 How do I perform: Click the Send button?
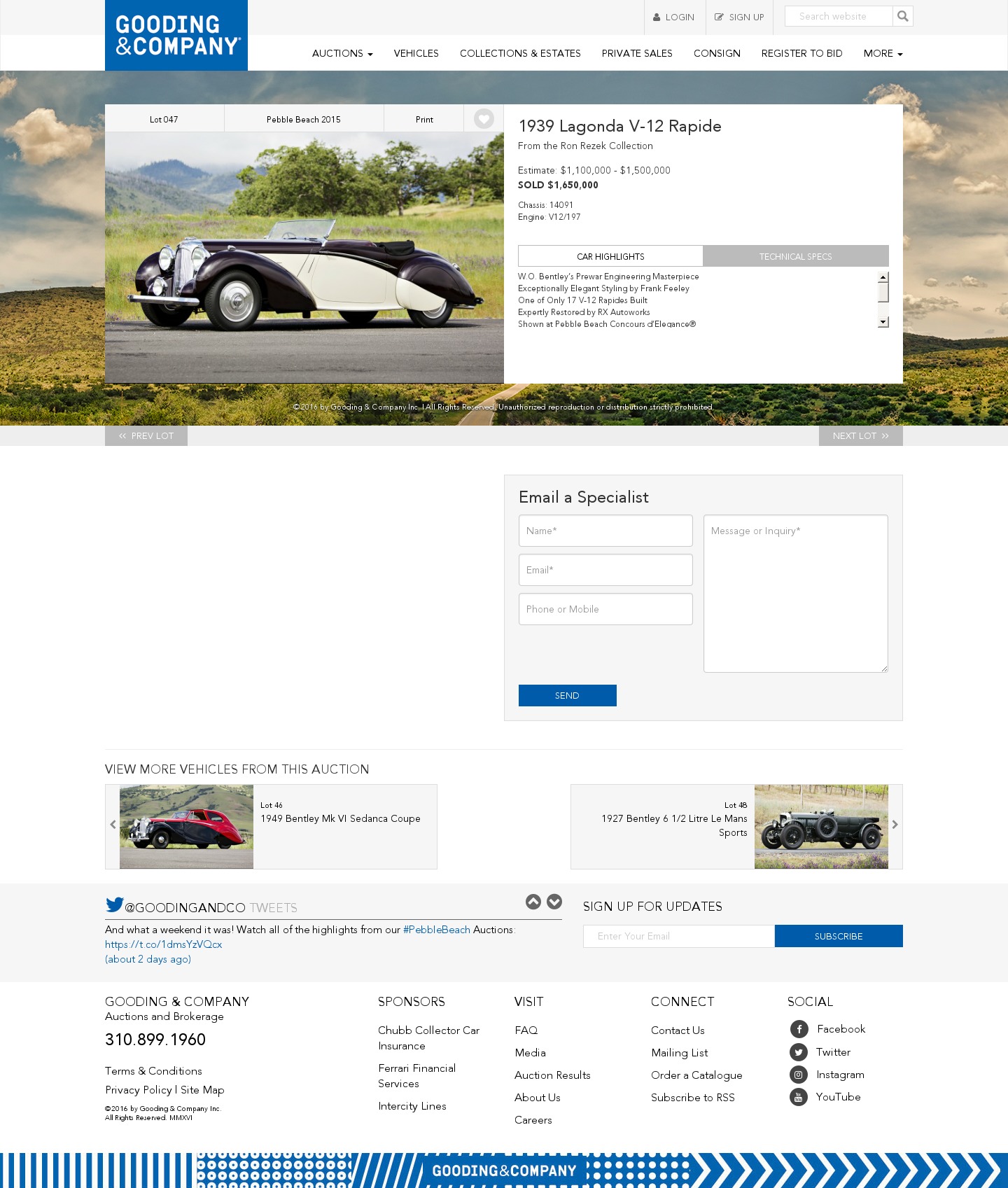click(x=568, y=695)
